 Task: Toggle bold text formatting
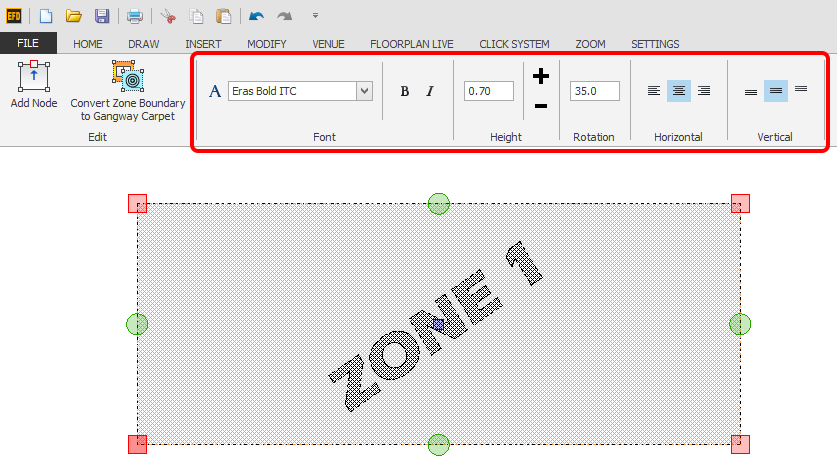pyautogui.click(x=405, y=91)
